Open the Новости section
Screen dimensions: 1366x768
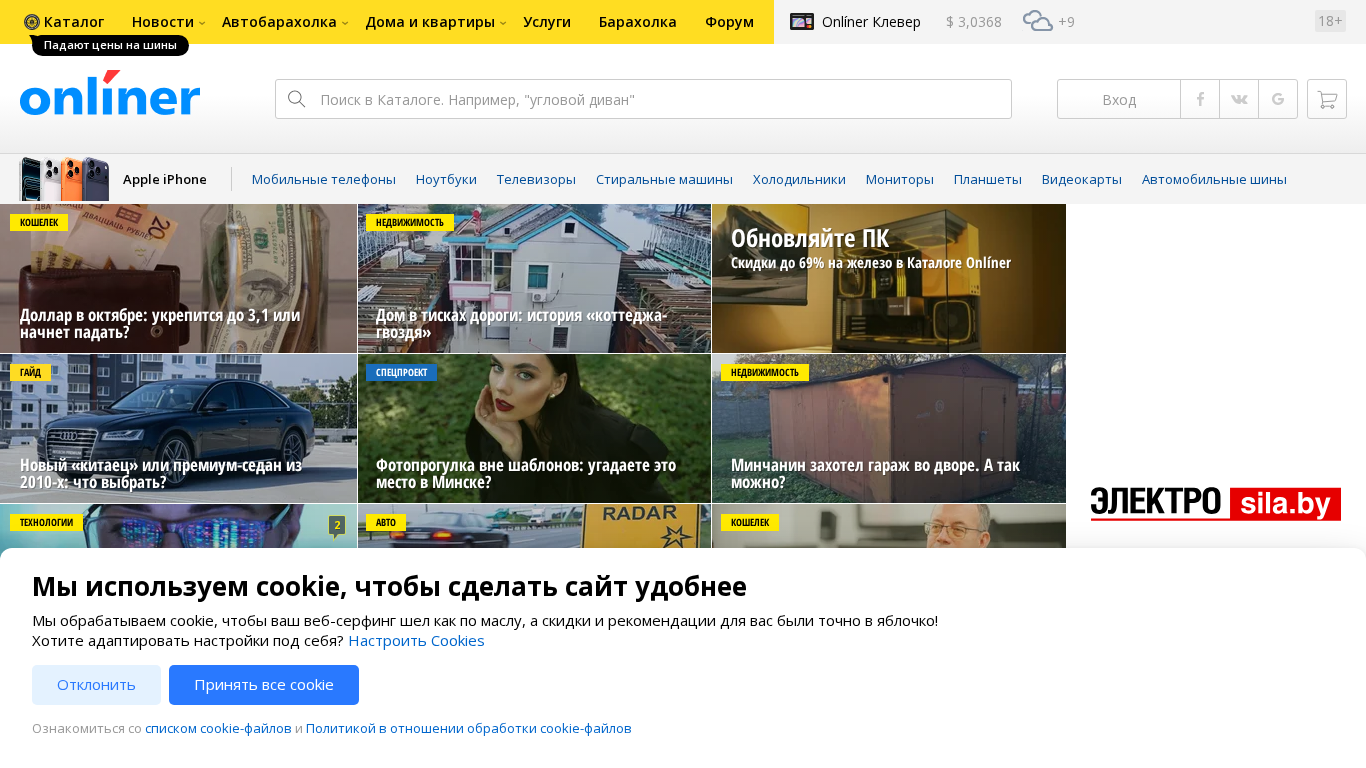coord(163,21)
